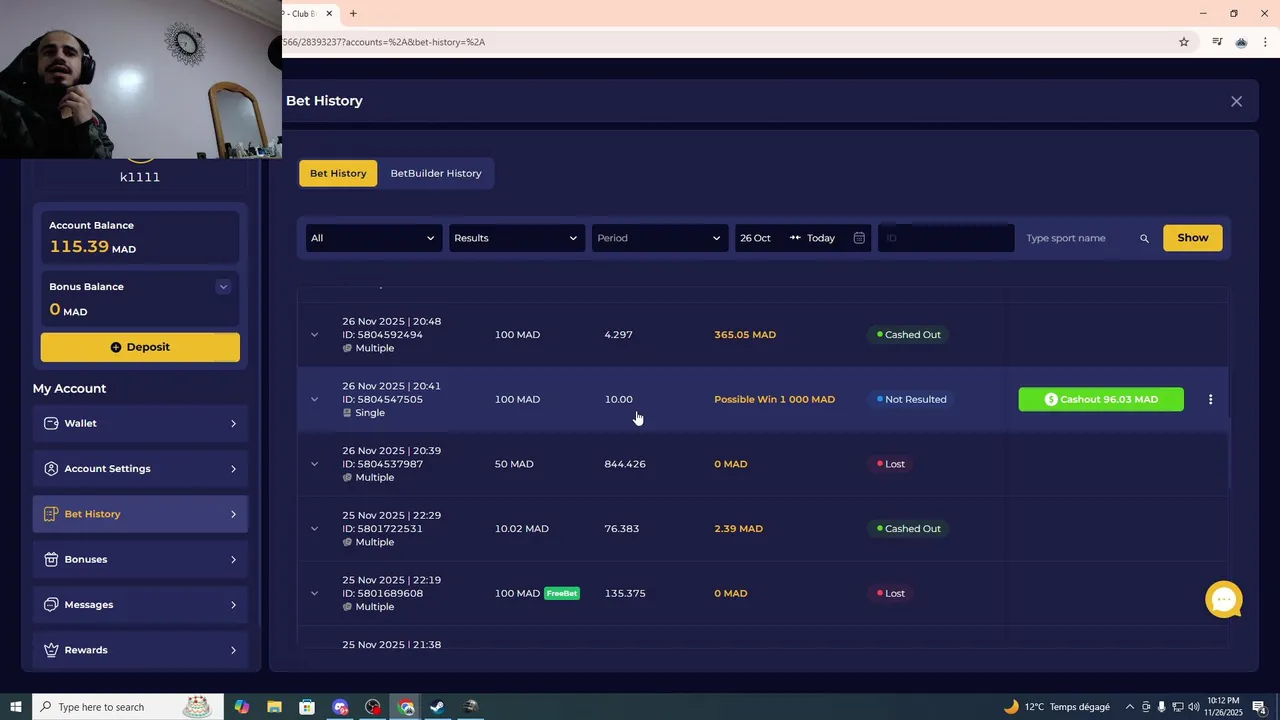Open the Windows Start menu
Screen dimensions: 1280x720
(x=16, y=707)
